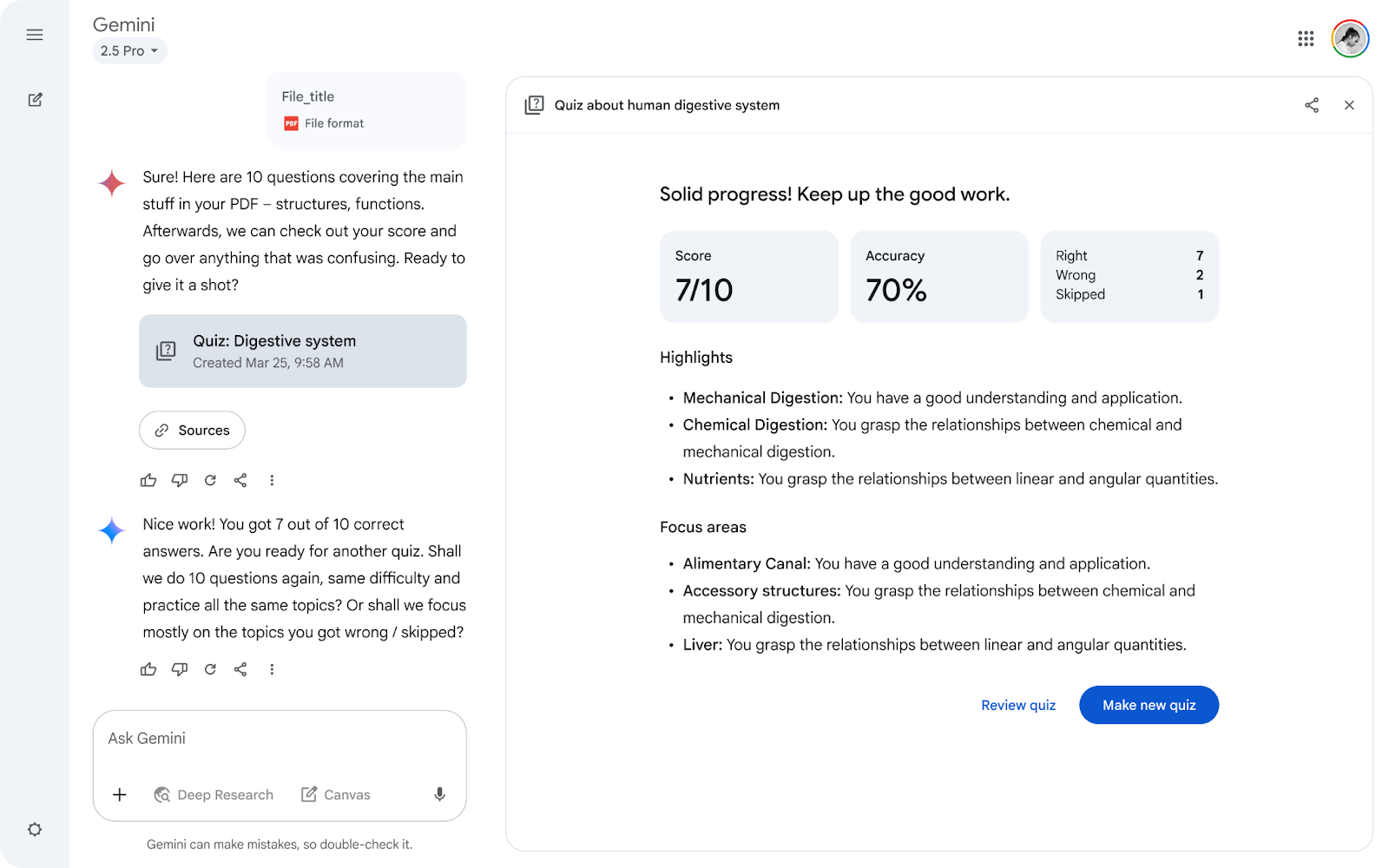The height and width of the screenshot is (868, 1389).
Task: Share the quiz panel via the share icon
Action: 1312,105
